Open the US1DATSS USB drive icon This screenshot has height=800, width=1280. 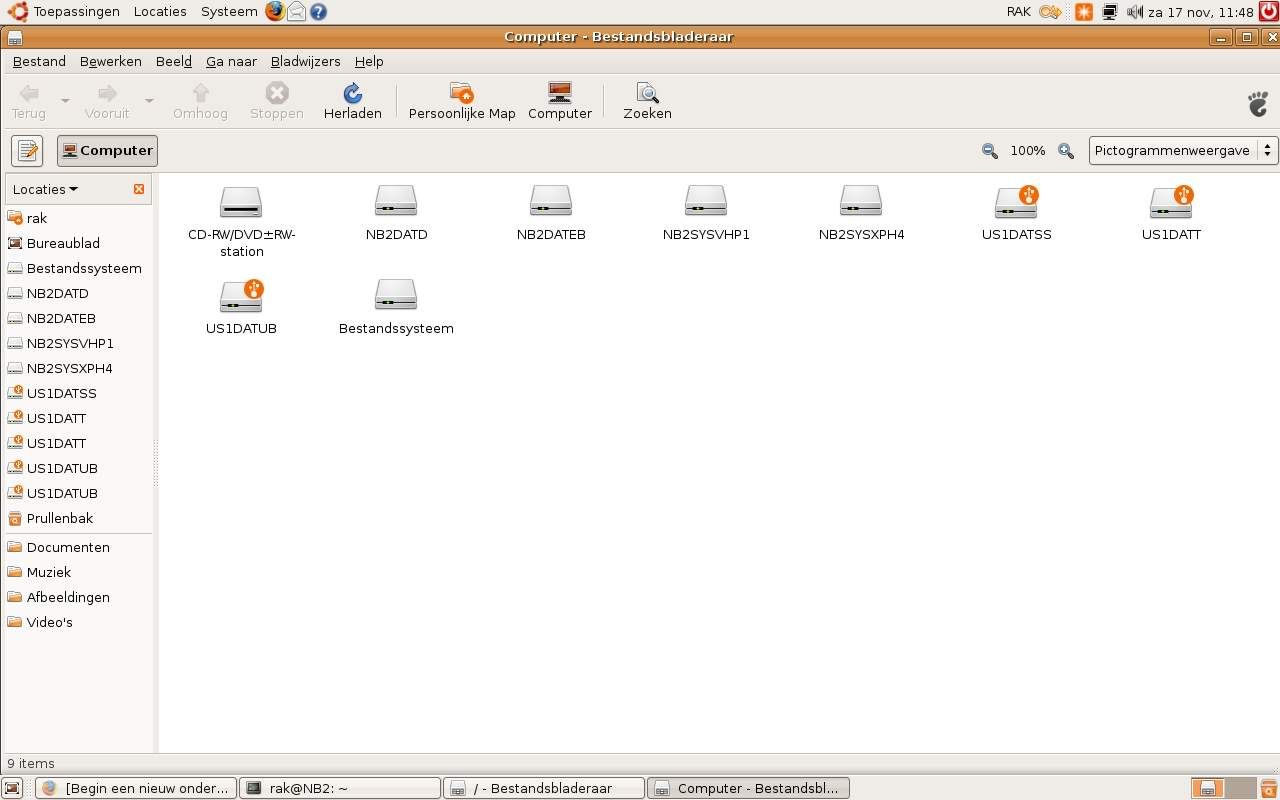(1016, 203)
